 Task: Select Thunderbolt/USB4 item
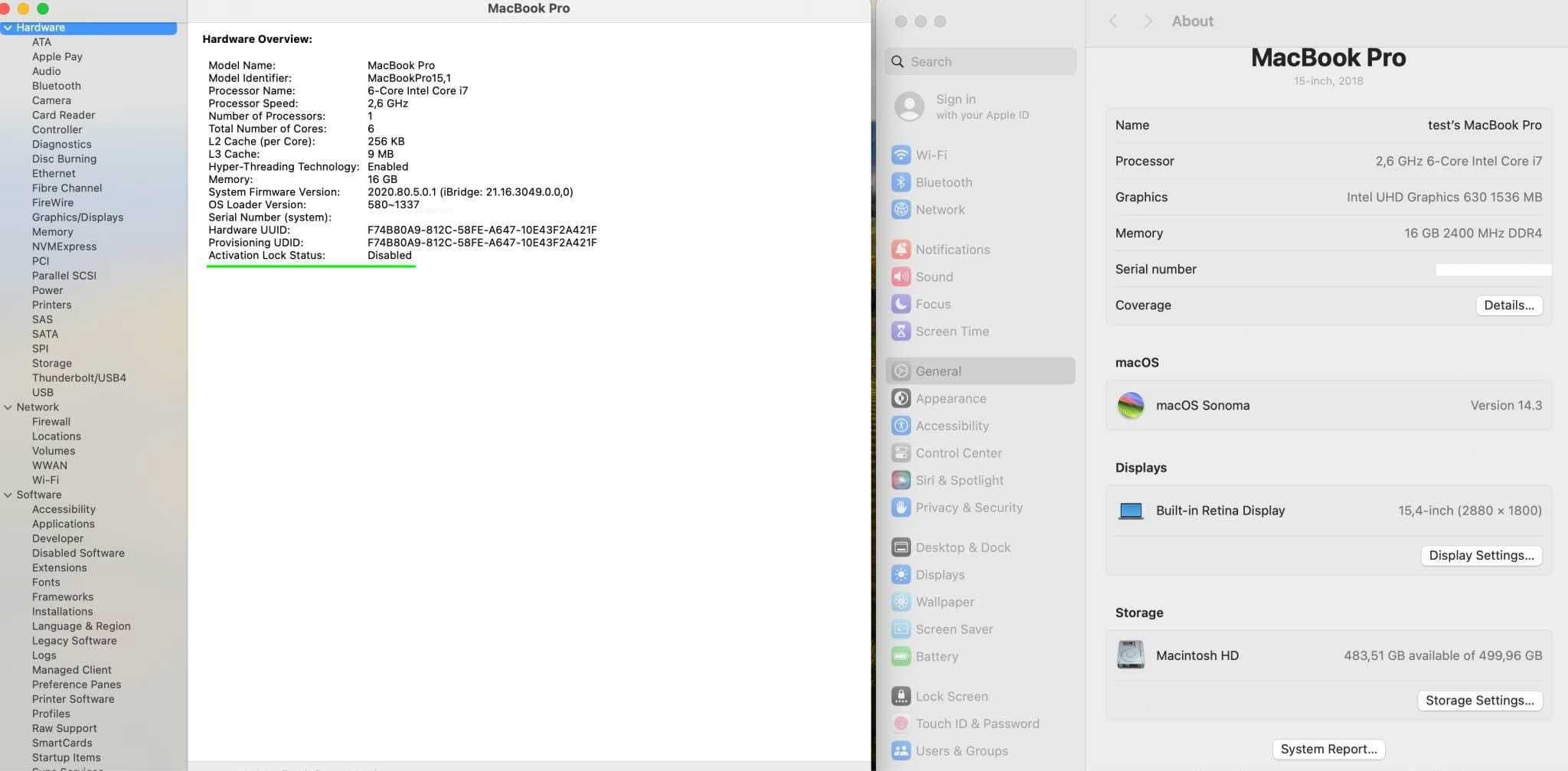tap(79, 378)
